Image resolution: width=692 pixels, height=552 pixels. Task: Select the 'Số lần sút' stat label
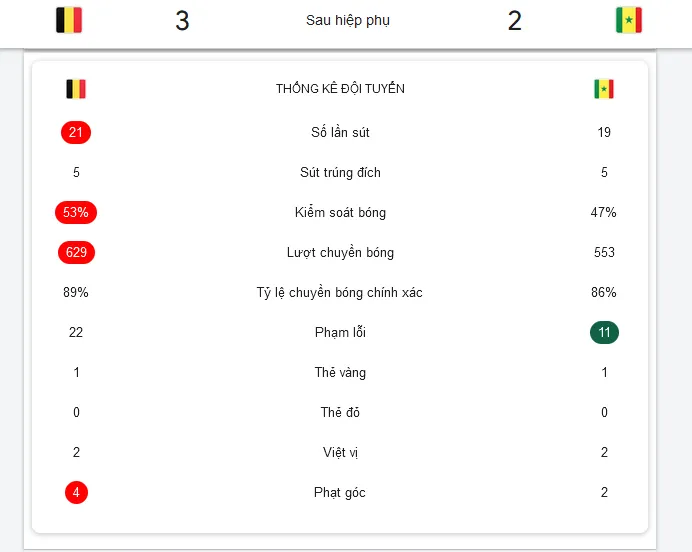340,132
